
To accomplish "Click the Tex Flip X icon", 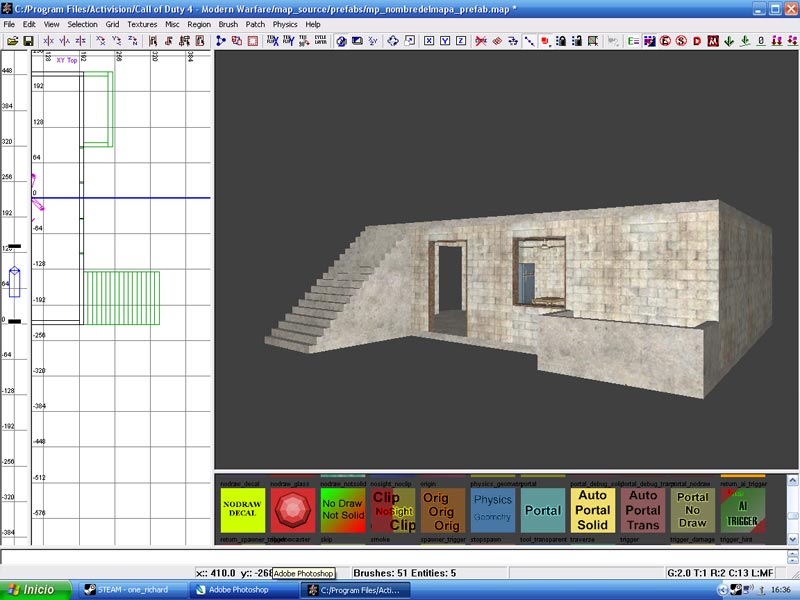I will (272, 41).
